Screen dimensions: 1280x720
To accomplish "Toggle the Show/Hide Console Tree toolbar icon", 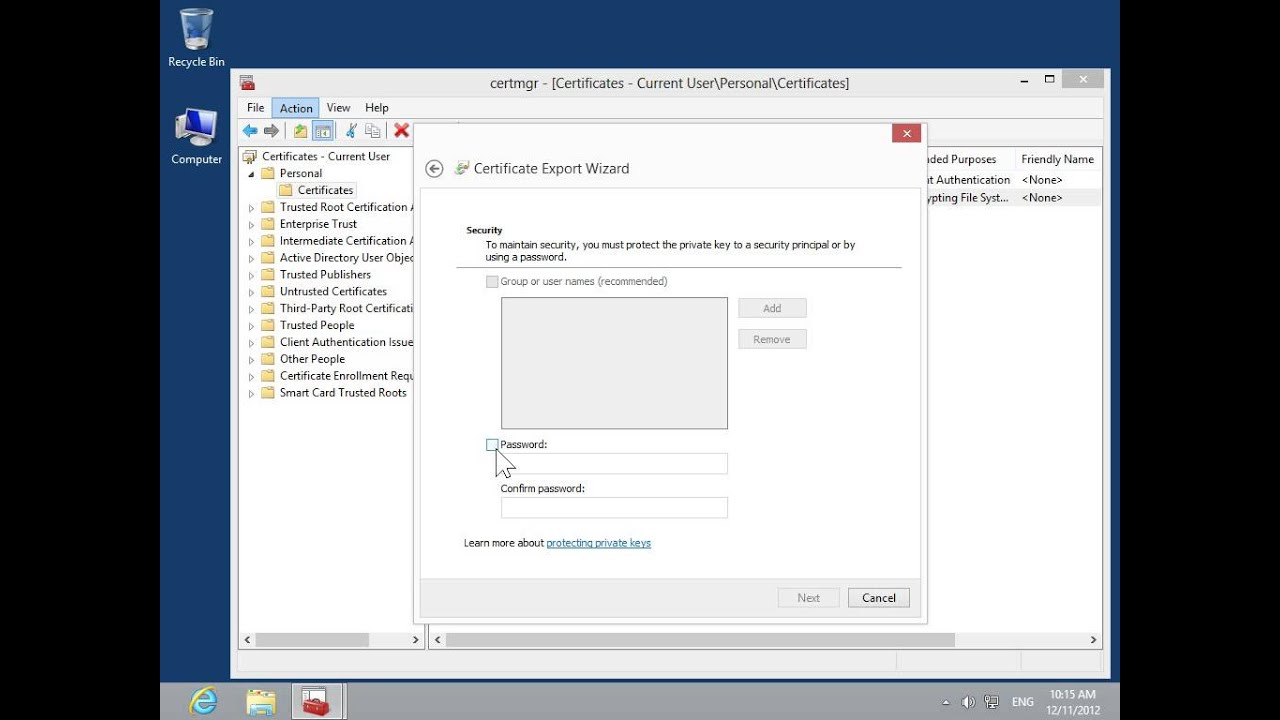I will coord(323,131).
